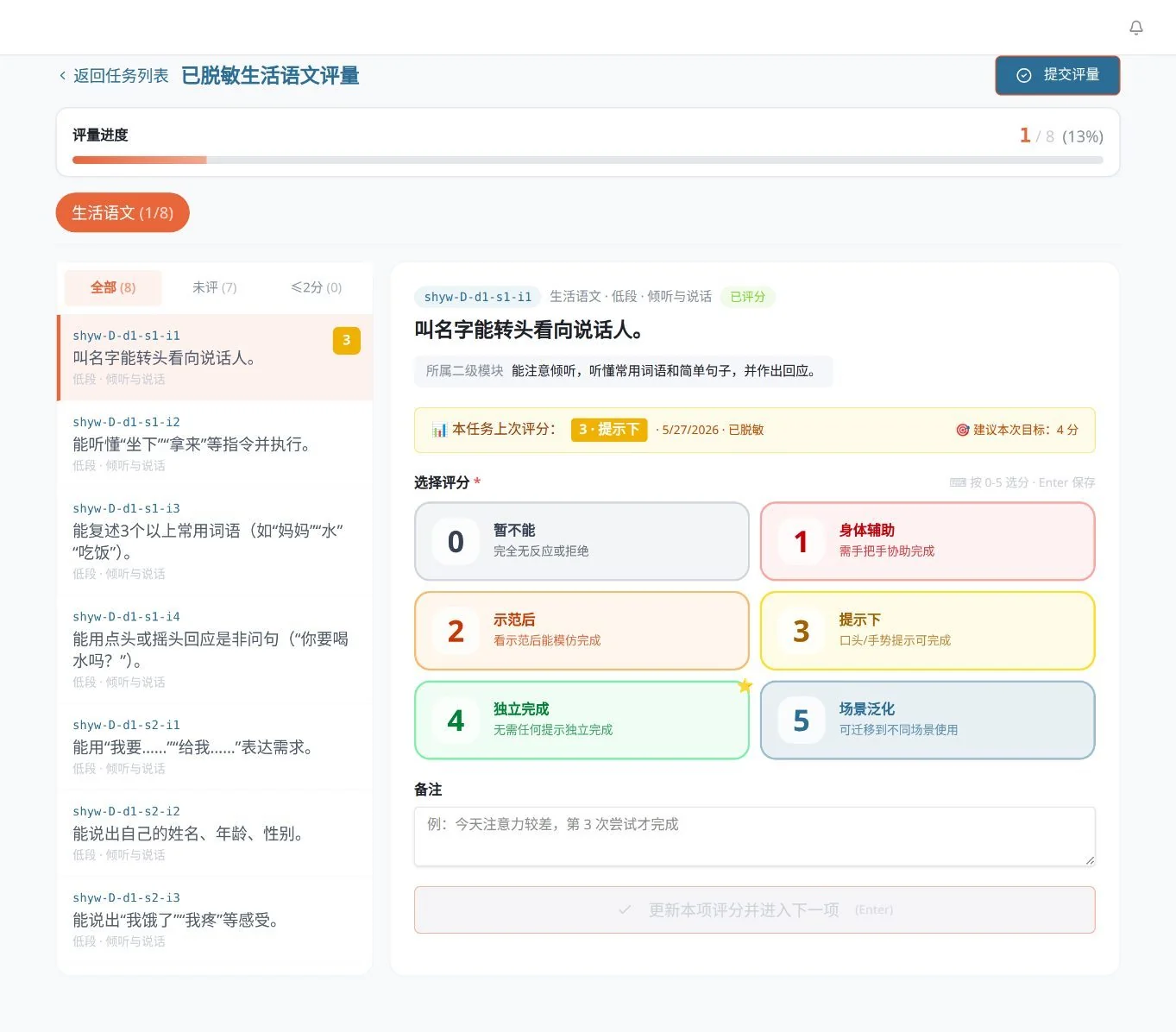This screenshot has height=1032, width=1176.
Task: Click the target icon beside 建议本次目标
Action: point(962,430)
